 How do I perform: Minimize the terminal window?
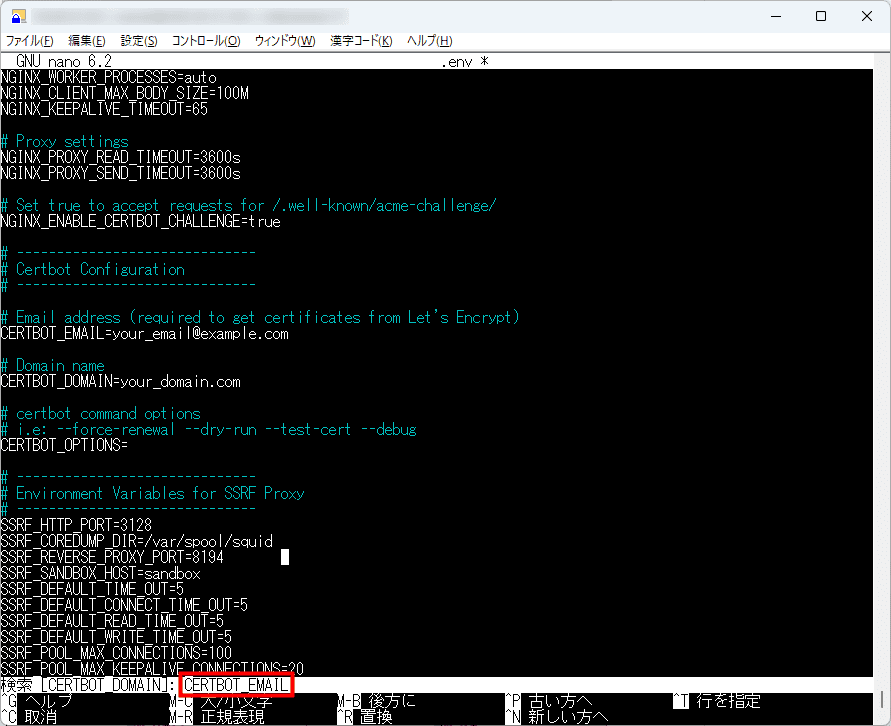coord(775,16)
